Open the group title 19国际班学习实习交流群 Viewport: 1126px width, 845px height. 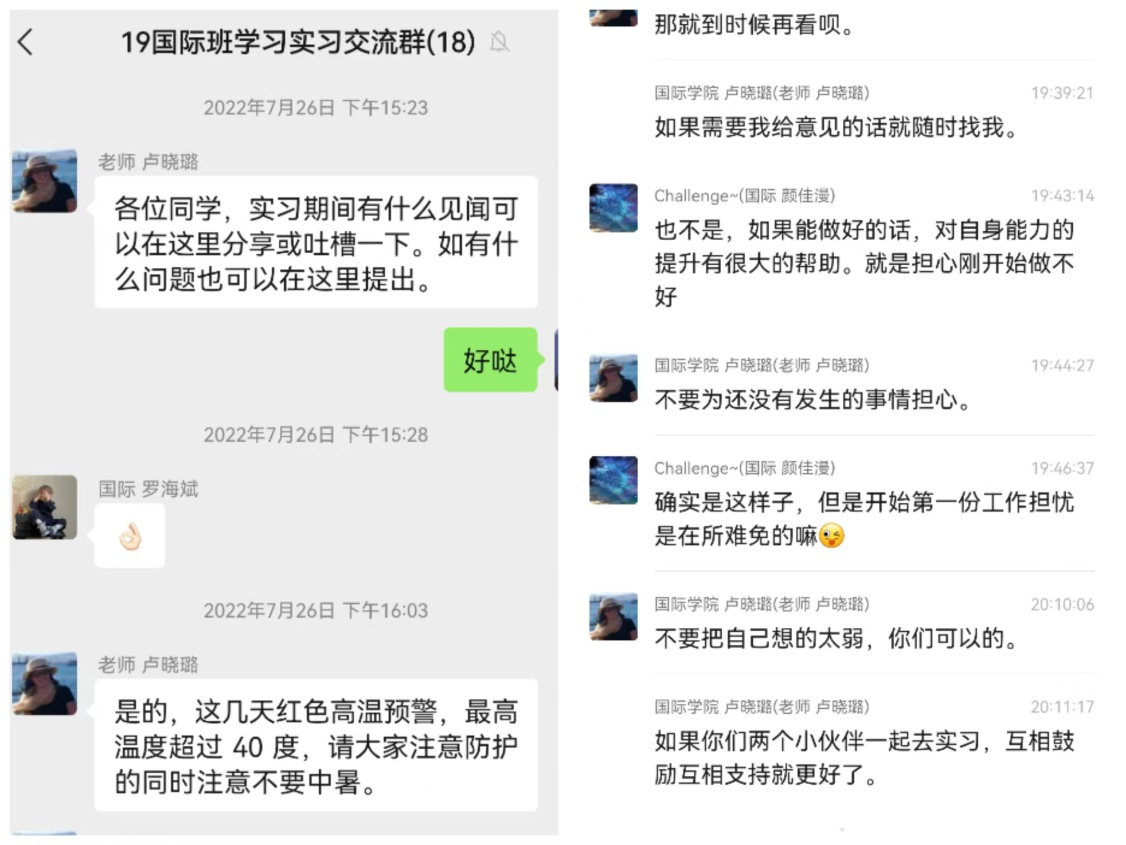pyautogui.click(x=297, y=42)
